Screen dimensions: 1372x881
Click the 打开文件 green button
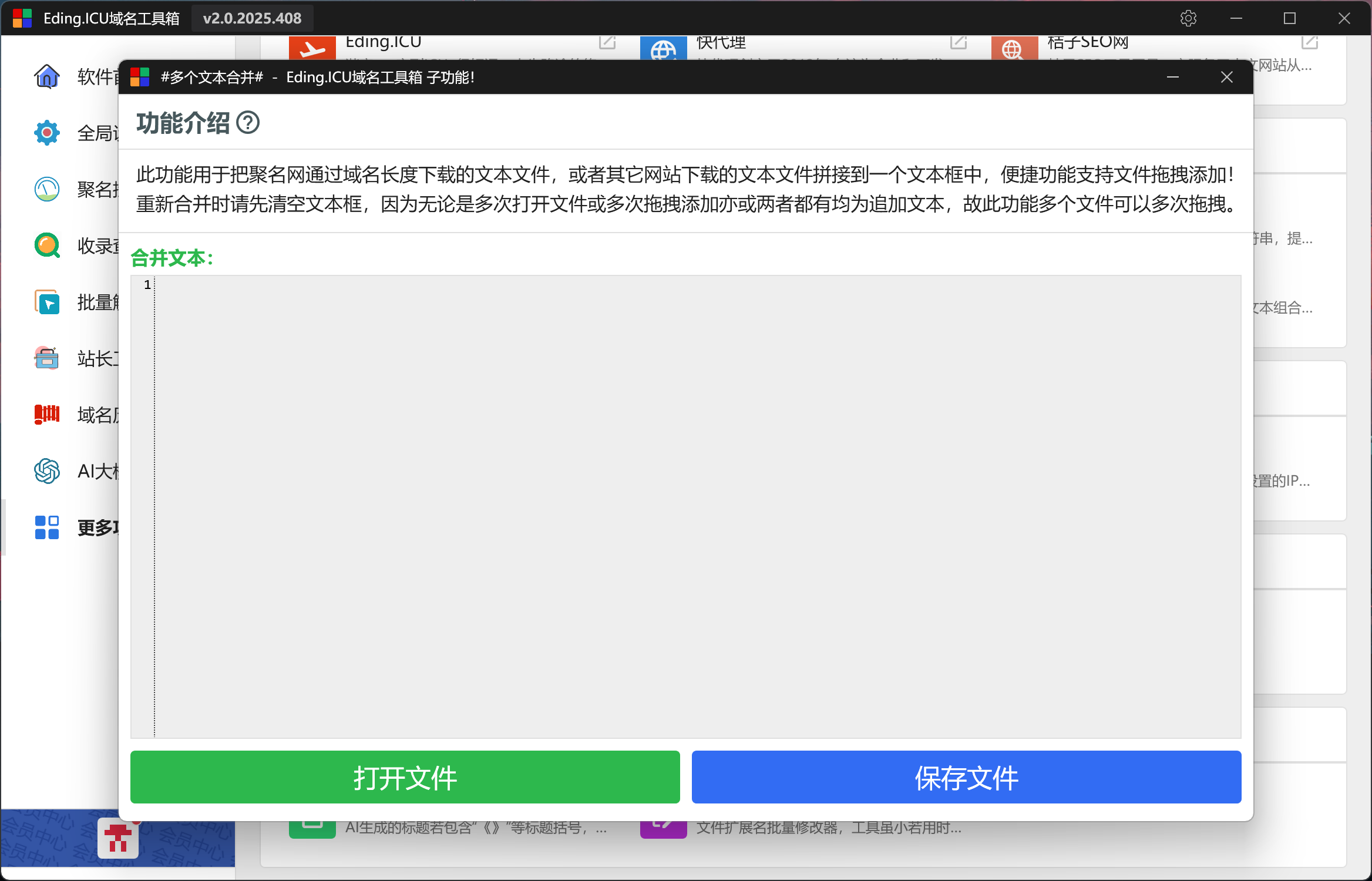click(x=405, y=777)
